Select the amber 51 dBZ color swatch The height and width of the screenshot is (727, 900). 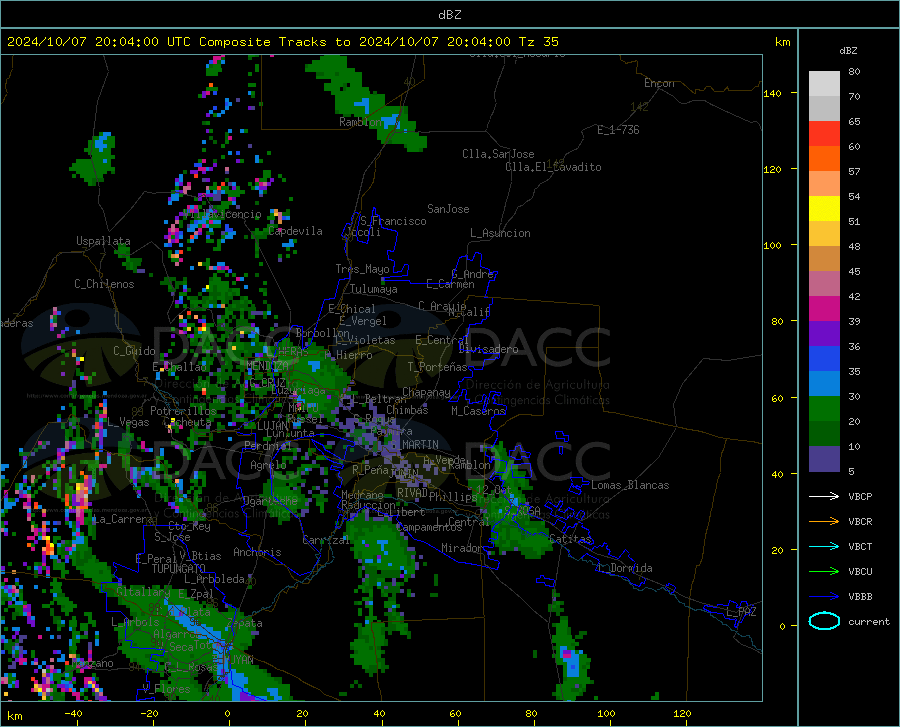pos(824,234)
